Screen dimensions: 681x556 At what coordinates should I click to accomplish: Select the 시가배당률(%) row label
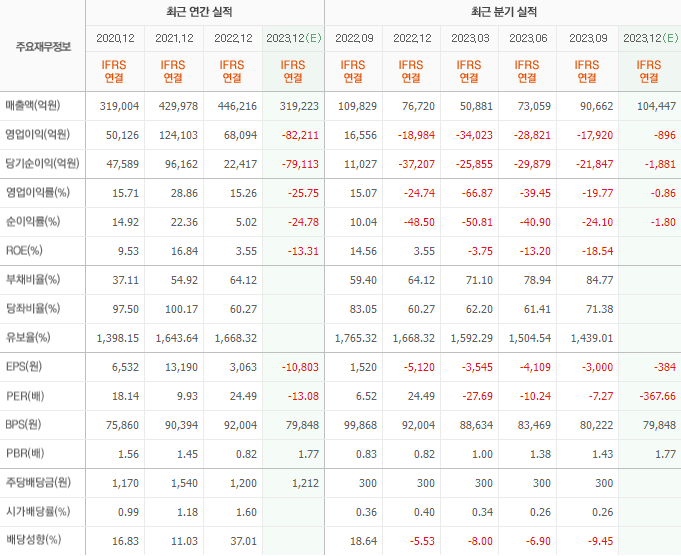click(38, 512)
